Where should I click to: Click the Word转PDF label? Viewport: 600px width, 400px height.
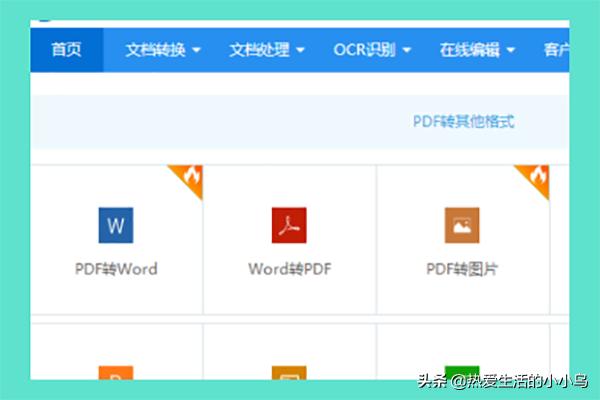pyautogui.click(x=290, y=269)
